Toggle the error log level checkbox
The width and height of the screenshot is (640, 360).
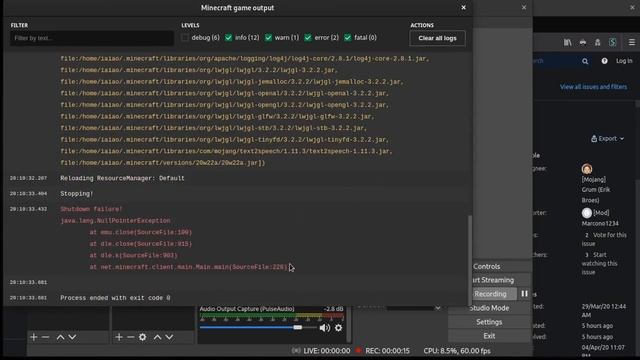point(308,38)
